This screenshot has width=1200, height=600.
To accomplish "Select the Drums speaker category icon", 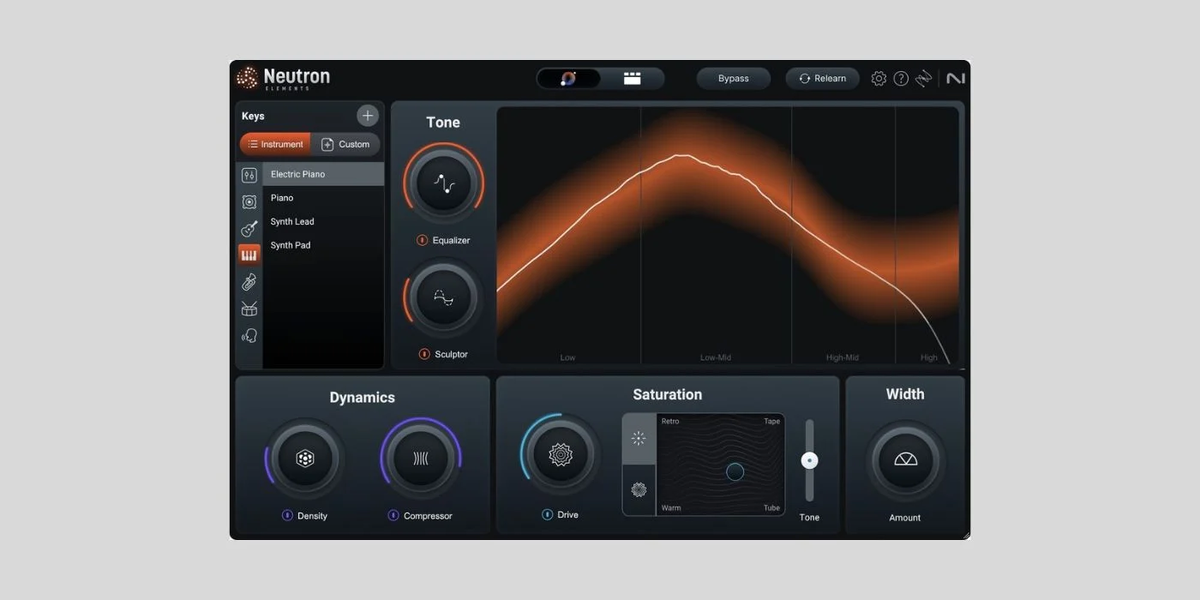I will pyautogui.click(x=248, y=201).
